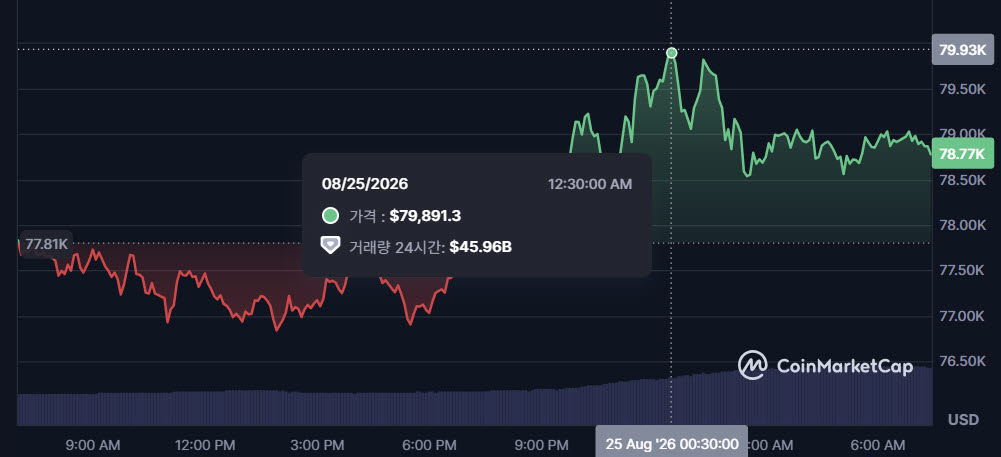This screenshot has width=1001, height=457.
Task: Click the 79.50K y-axis label
Action: pos(963,89)
